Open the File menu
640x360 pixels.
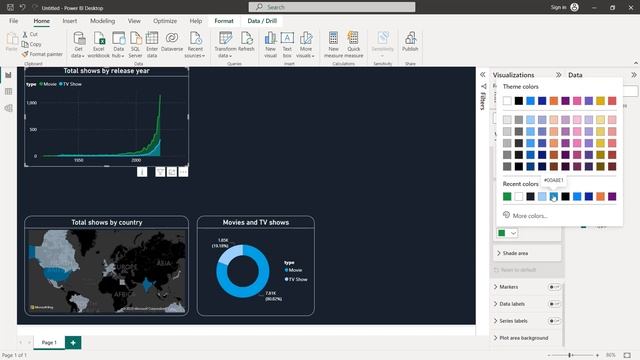click(13, 21)
